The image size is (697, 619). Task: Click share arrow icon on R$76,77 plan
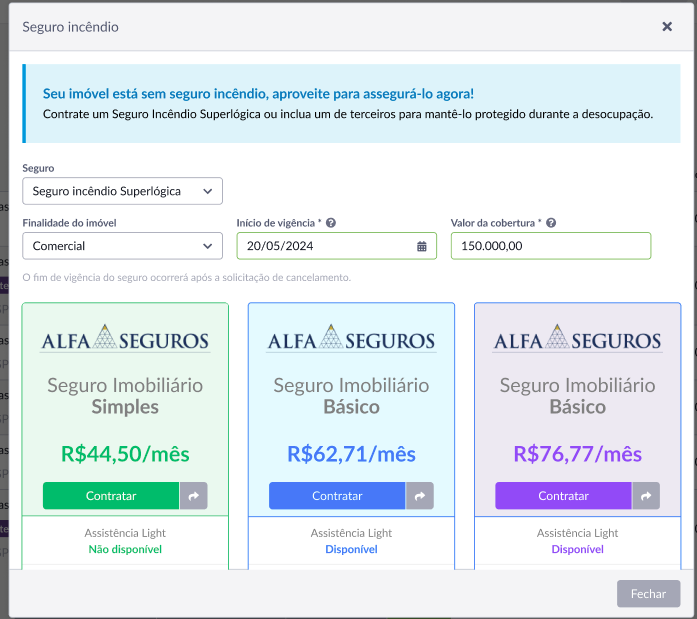(646, 495)
